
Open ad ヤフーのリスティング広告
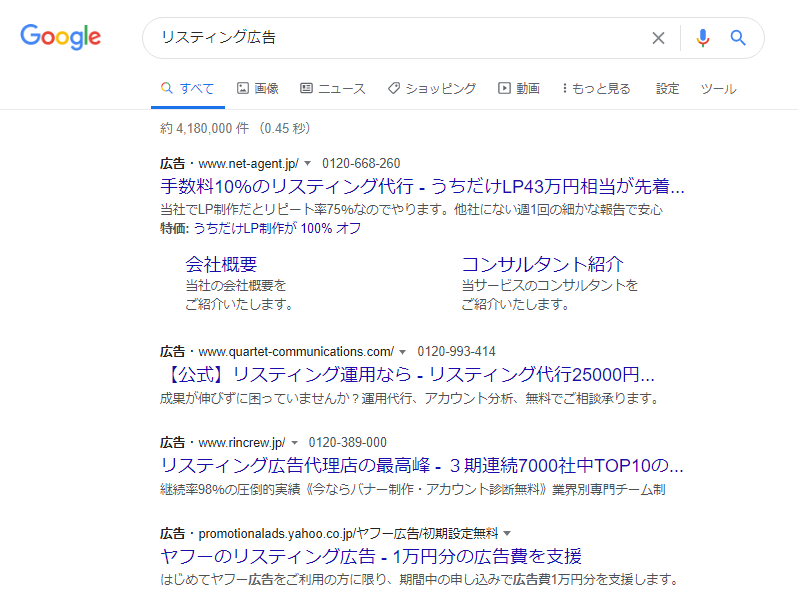(x=370, y=556)
